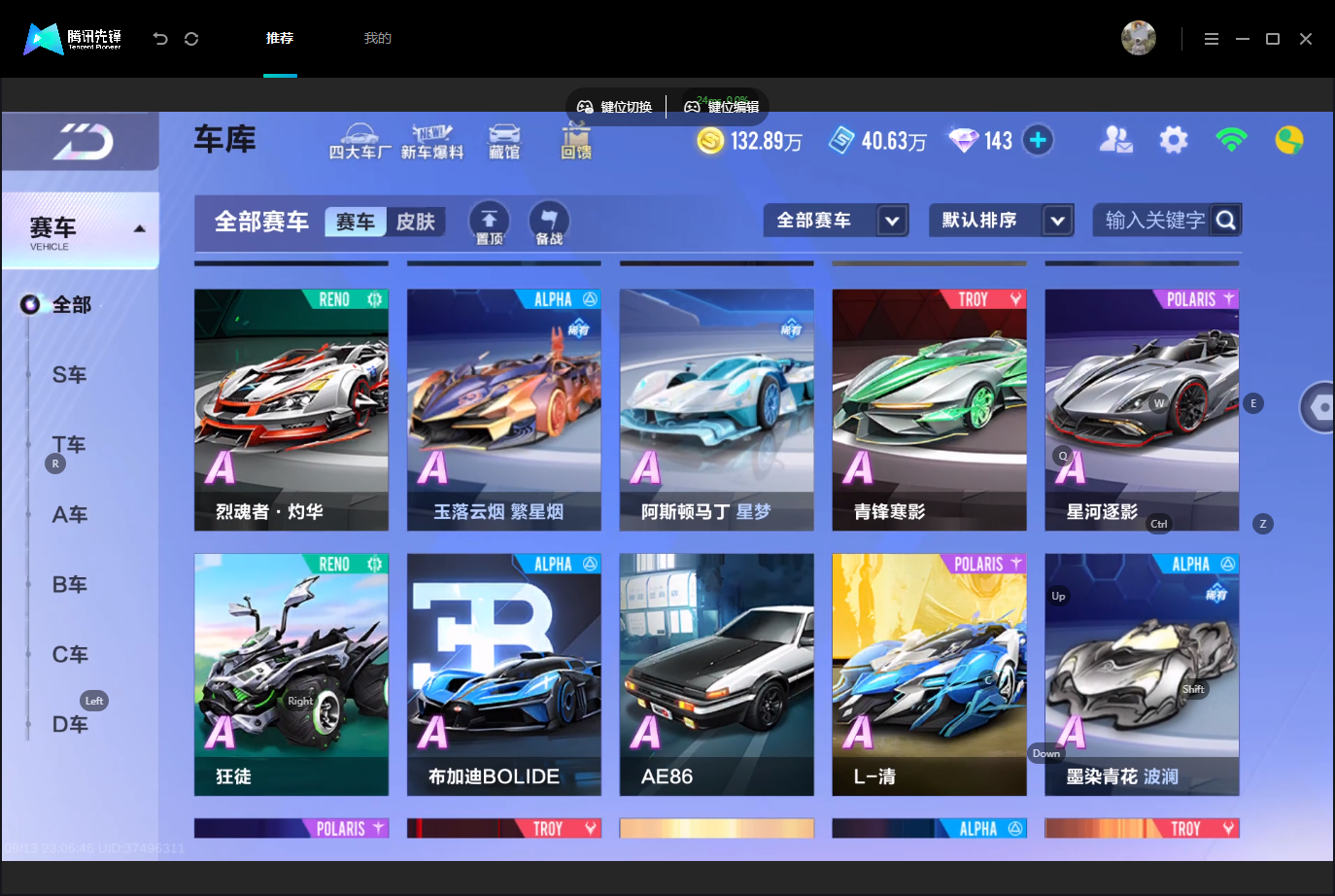Select the 狂徒 motorcycle card
The image size is (1335, 896).
tap(291, 675)
